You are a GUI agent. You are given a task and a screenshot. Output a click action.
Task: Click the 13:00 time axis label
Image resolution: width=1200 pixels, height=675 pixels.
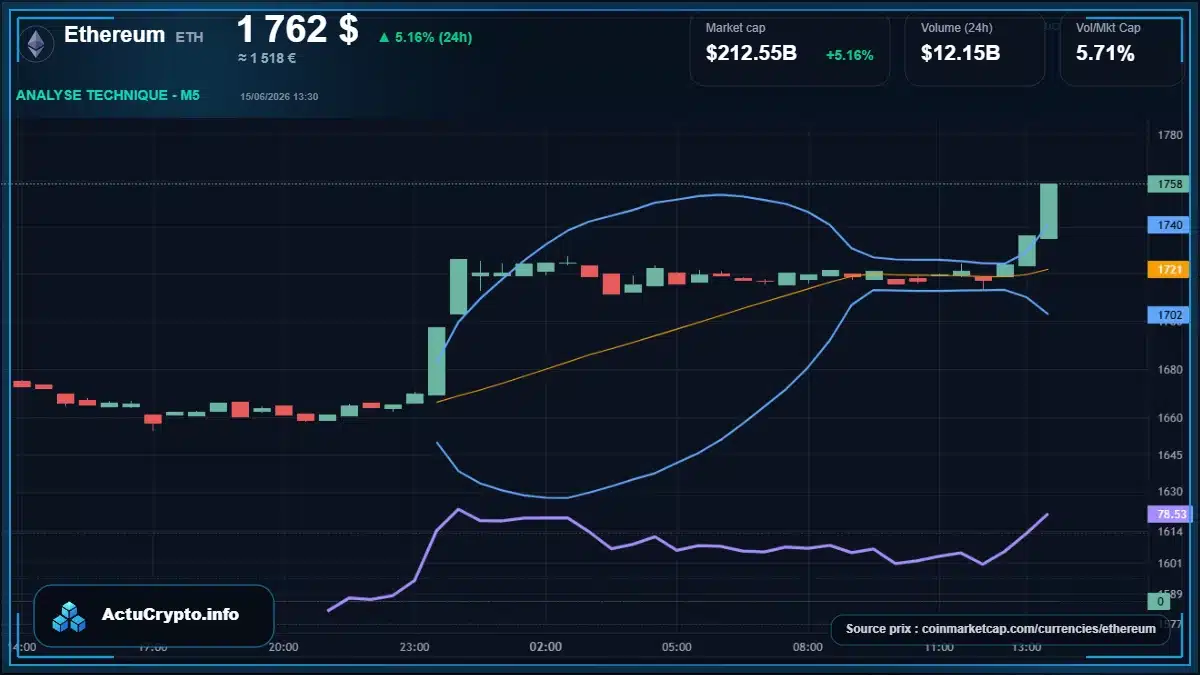point(1027,647)
